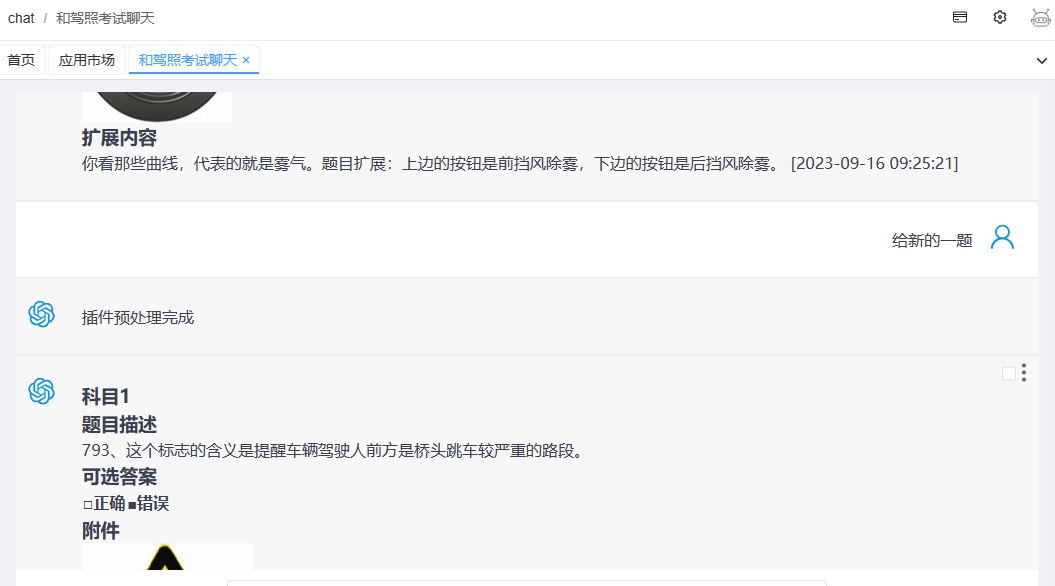Viewport: 1055px width, 586px height.
Task: Select the 正确 answer option
Action: 103,504
